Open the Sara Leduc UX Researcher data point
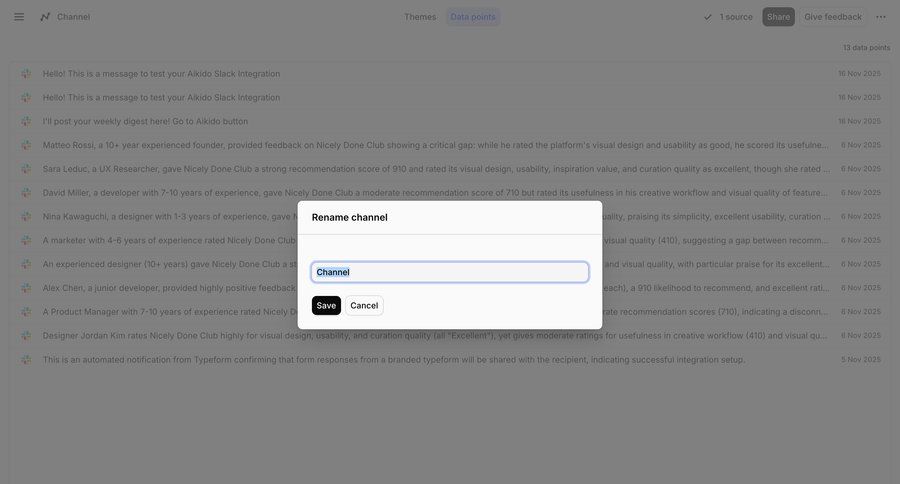The height and width of the screenshot is (484, 900). [x=450, y=169]
